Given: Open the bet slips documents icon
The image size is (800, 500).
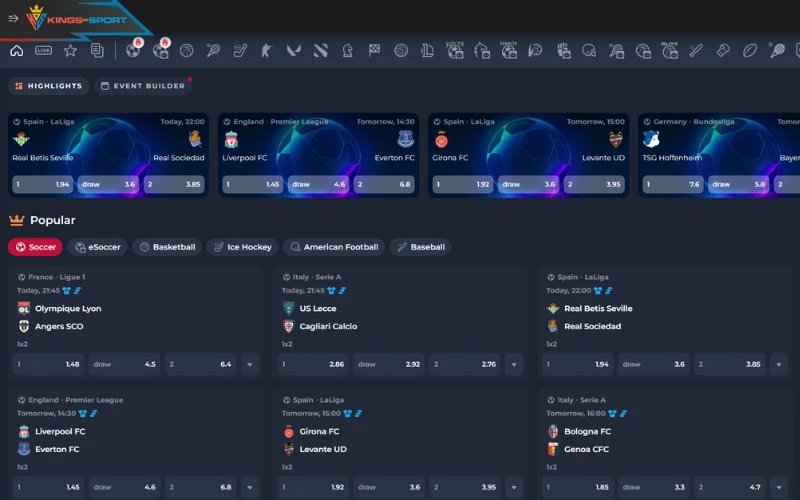Looking at the screenshot, I should coord(97,51).
